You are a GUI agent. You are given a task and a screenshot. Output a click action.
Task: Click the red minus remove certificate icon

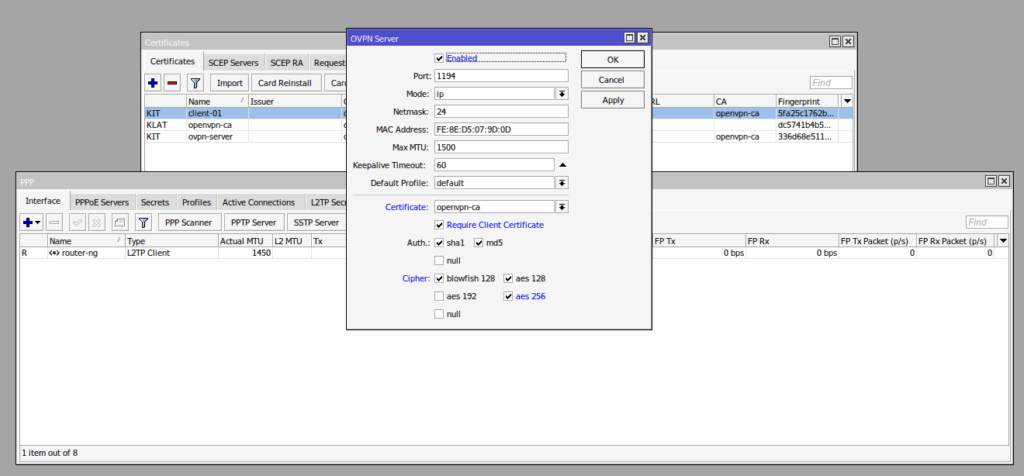point(172,83)
